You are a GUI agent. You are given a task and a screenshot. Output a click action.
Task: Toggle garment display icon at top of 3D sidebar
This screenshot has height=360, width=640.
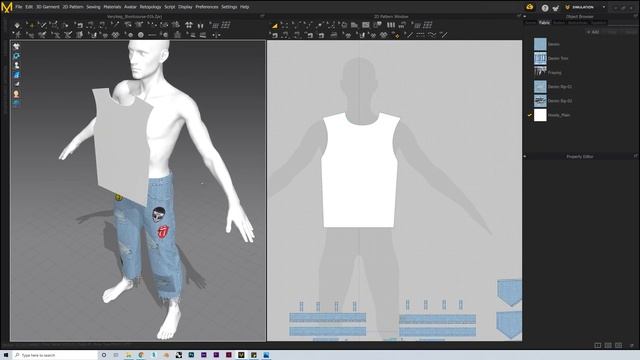tap(16, 46)
